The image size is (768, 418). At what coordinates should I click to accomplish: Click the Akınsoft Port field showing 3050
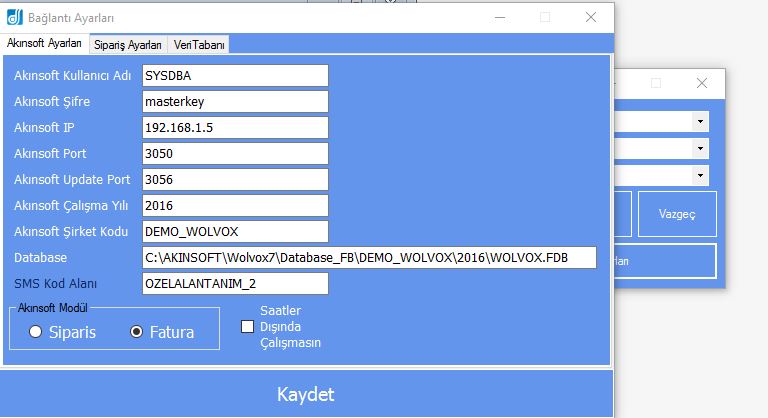235,154
